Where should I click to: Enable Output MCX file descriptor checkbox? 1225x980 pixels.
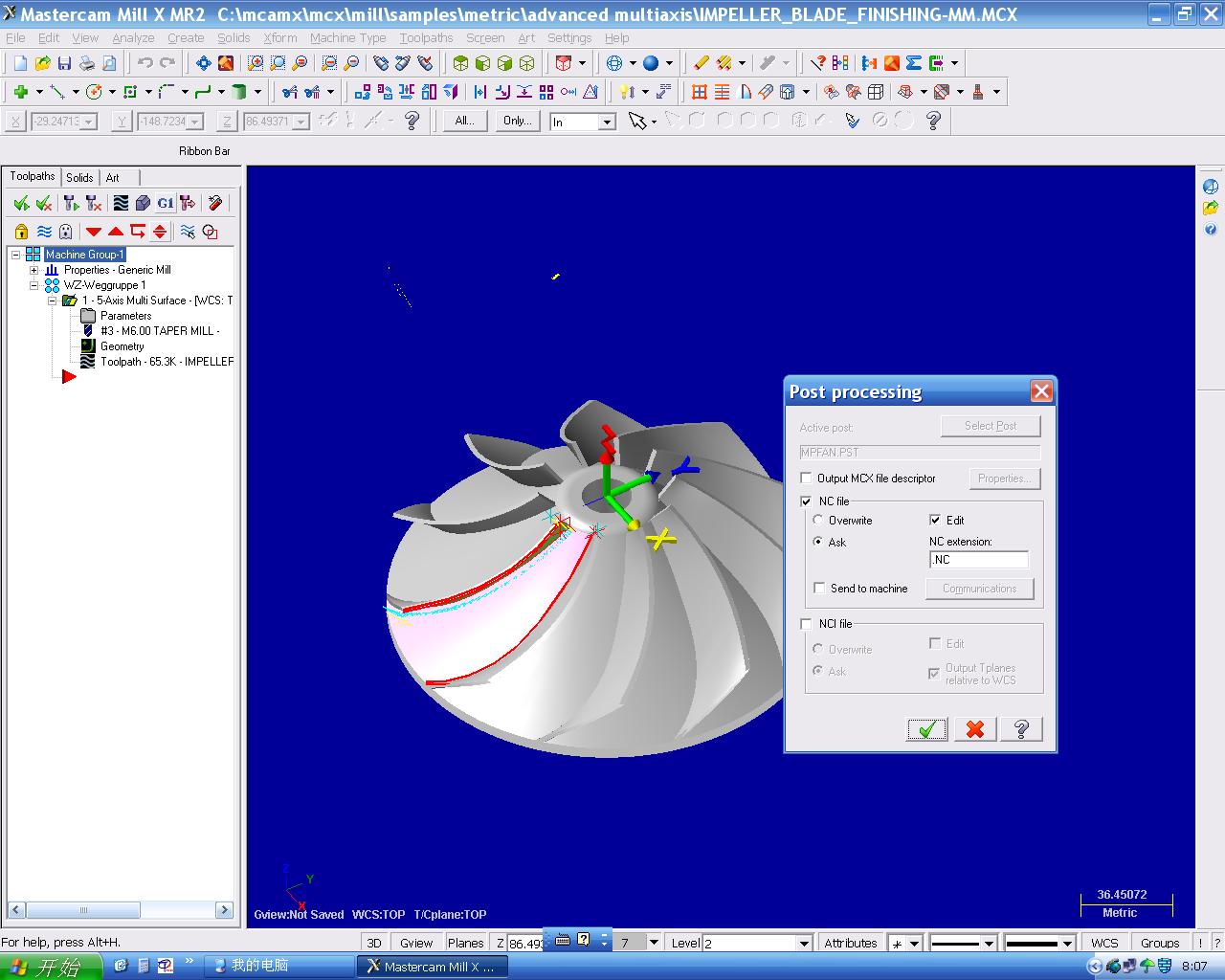coord(806,479)
